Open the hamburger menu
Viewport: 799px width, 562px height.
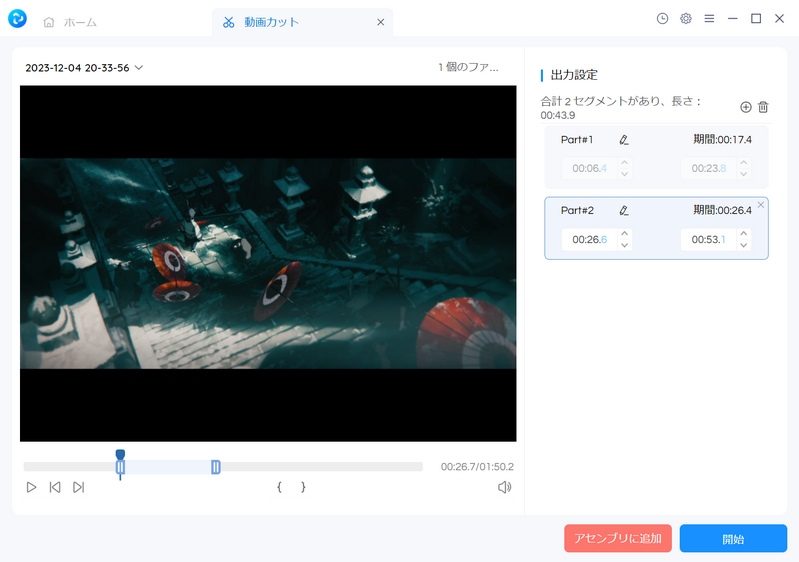pos(709,19)
